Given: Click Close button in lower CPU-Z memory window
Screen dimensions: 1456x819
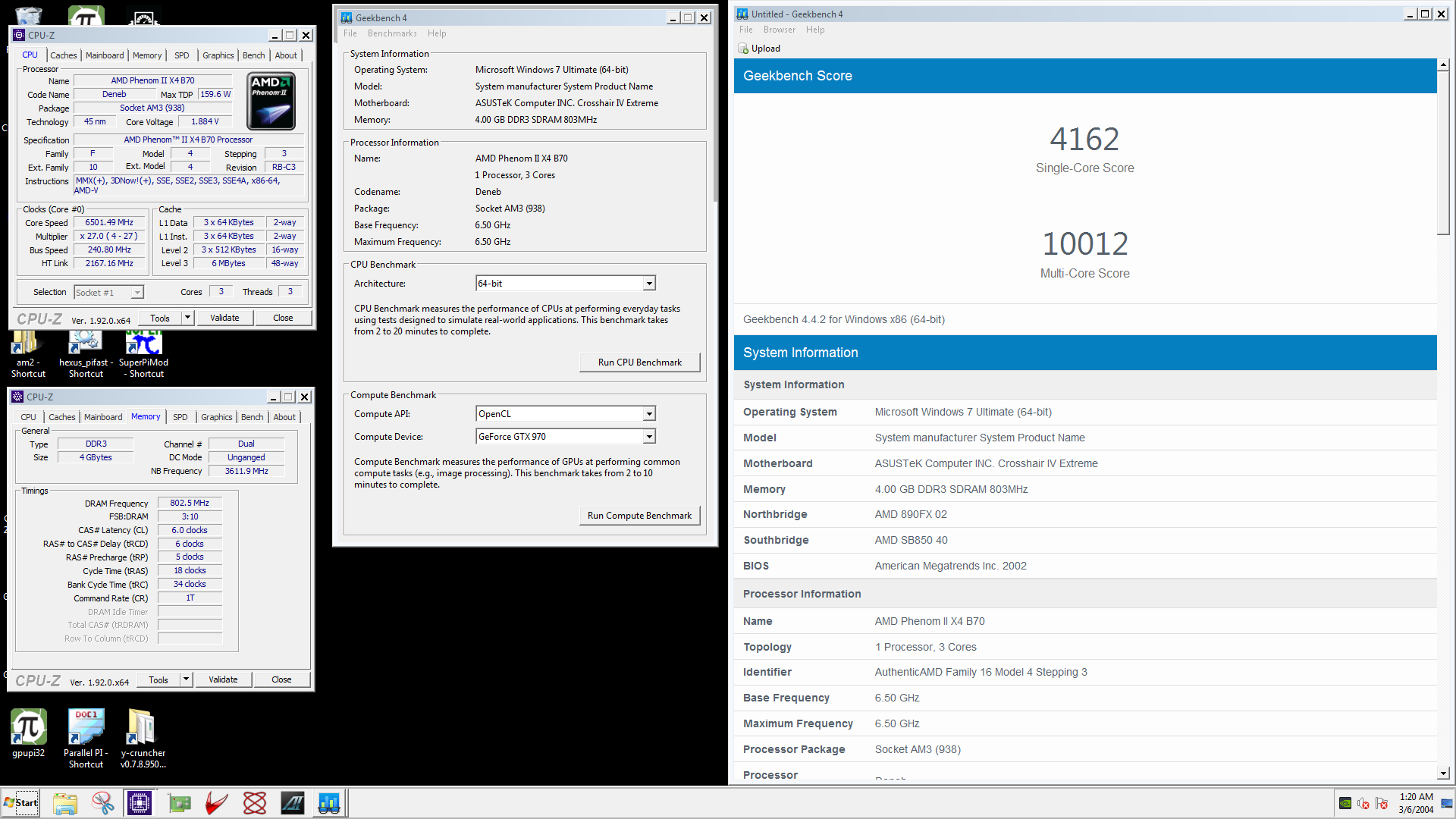Looking at the screenshot, I should (x=281, y=679).
